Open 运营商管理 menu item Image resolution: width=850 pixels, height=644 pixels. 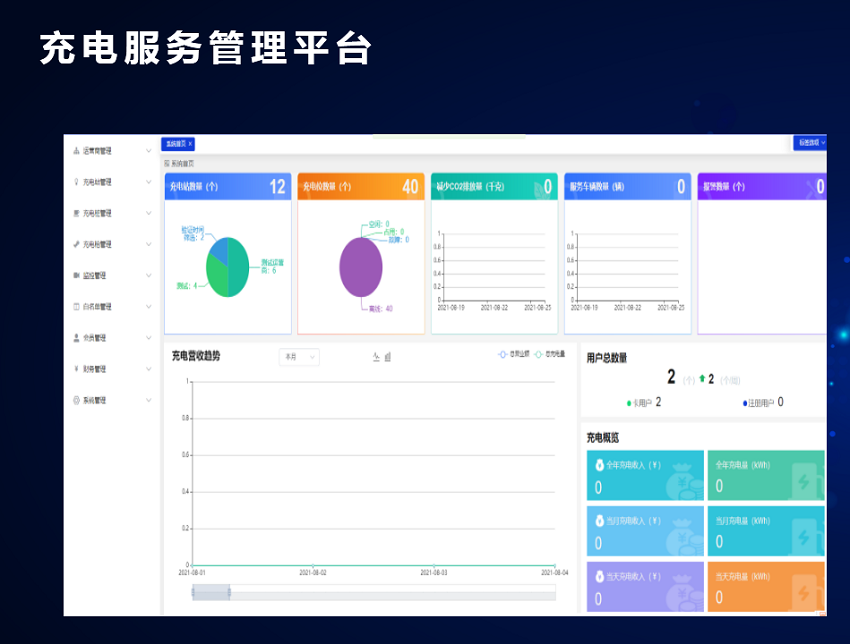pyautogui.click(x=113, y=151)
